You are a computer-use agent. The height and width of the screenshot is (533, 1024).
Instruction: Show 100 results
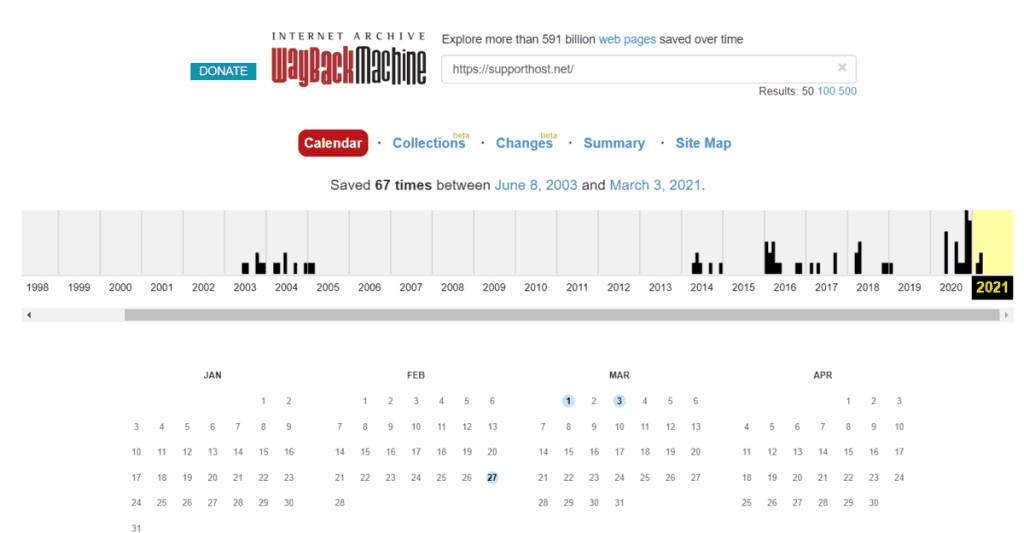click(826, 91)
